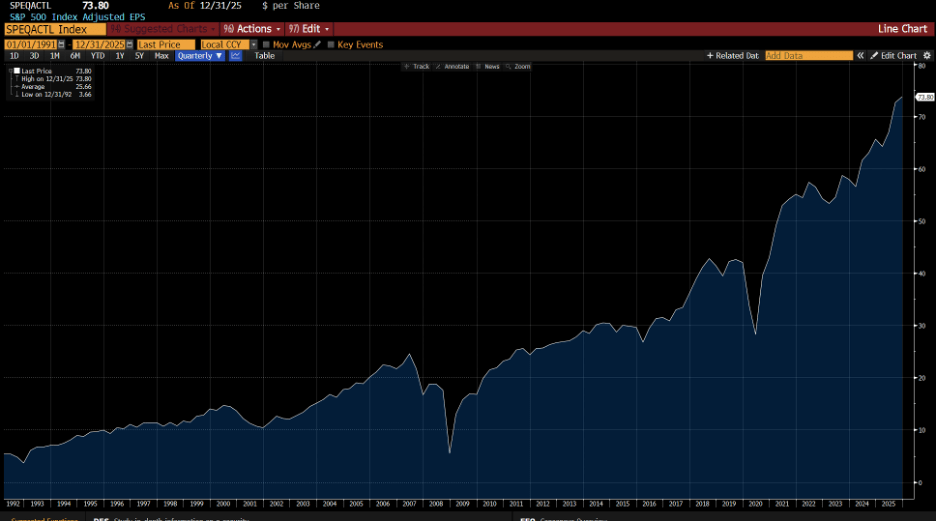Click the 73.80 last value axis label
The height and width of the screenshot is (522, 936).
click(925, 97)
